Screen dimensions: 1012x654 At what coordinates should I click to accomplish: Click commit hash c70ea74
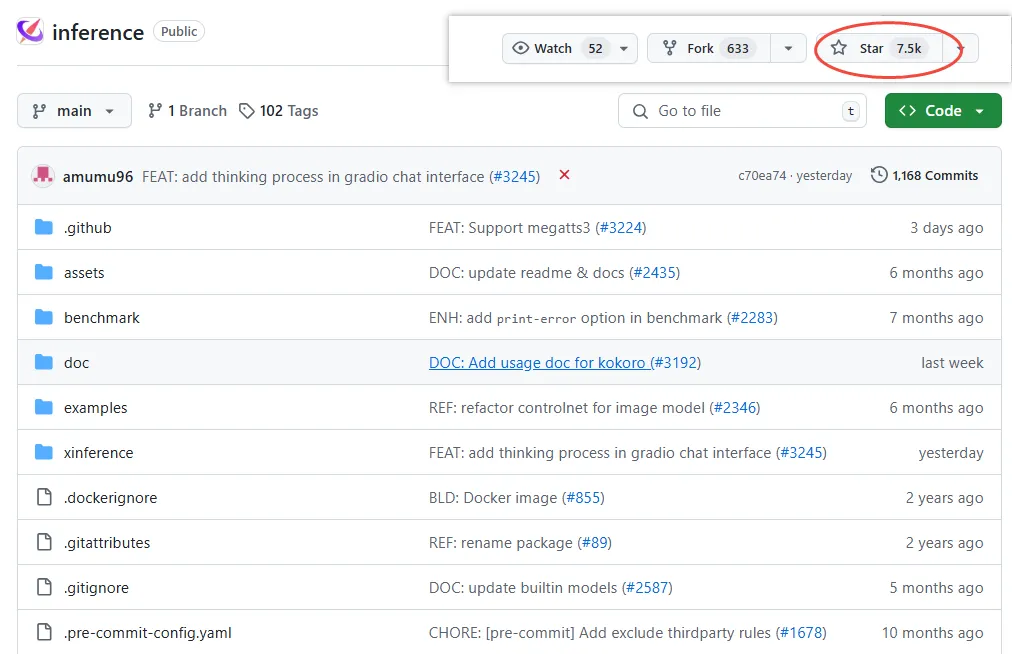coord(762,176)
